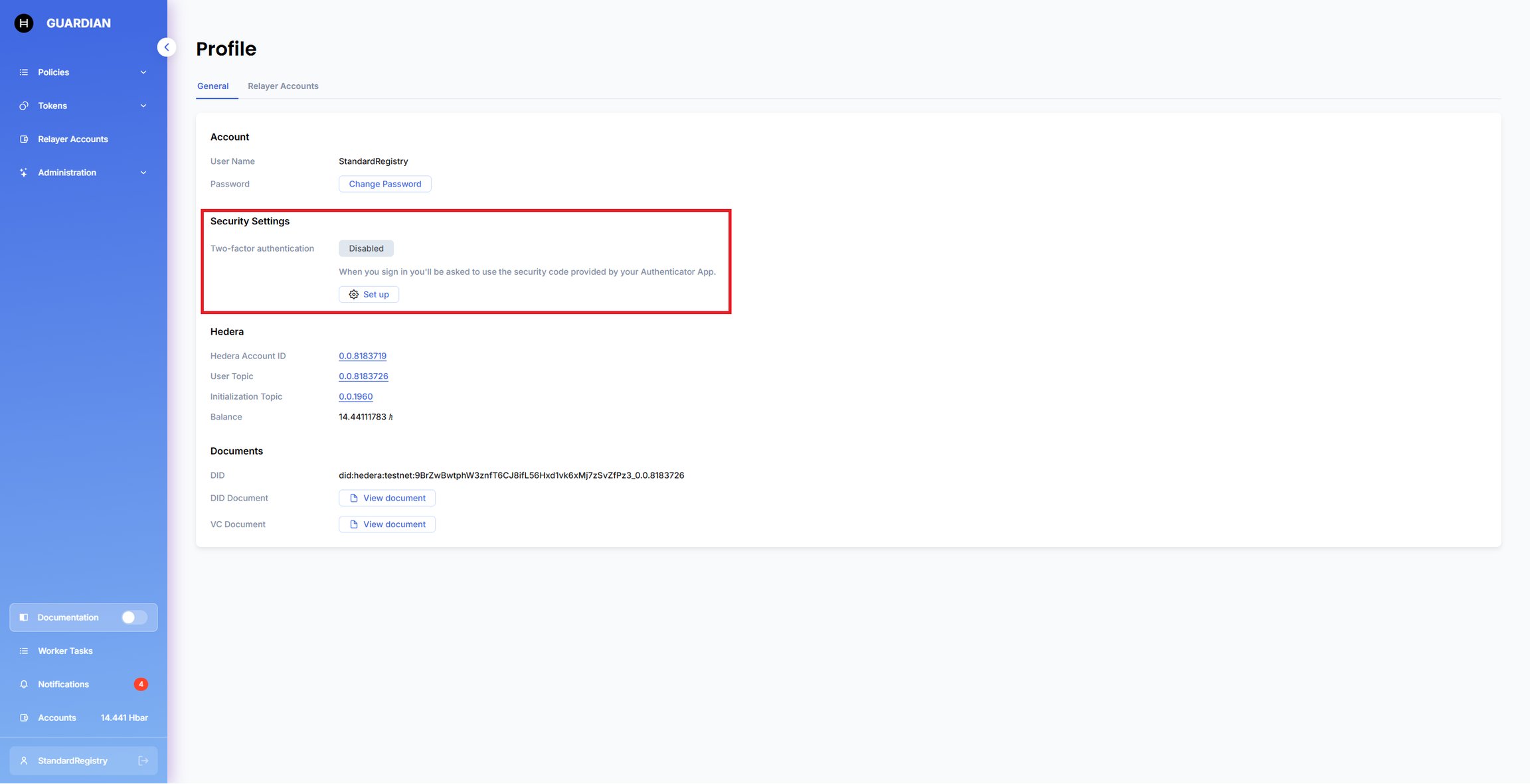Click the Relayer Accounts wallet icon in sidebar
Image resolution: width=1530 pixels, height=784 pixels.
point(24,139)
